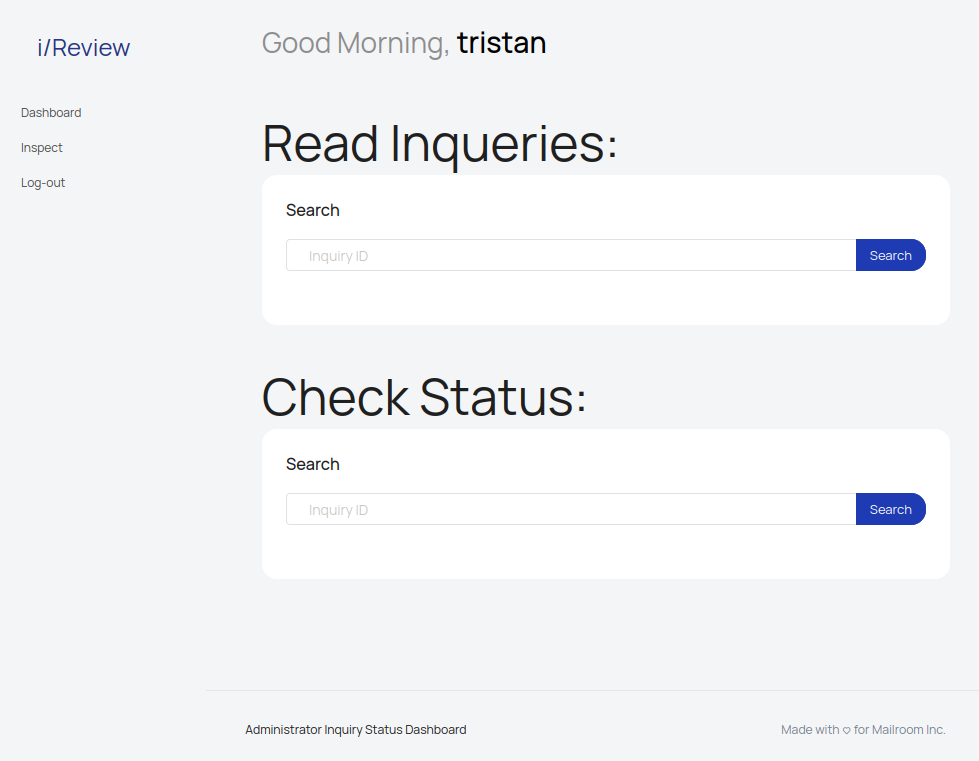
Task: Go to the Inspect page
Action: (42, 148)
